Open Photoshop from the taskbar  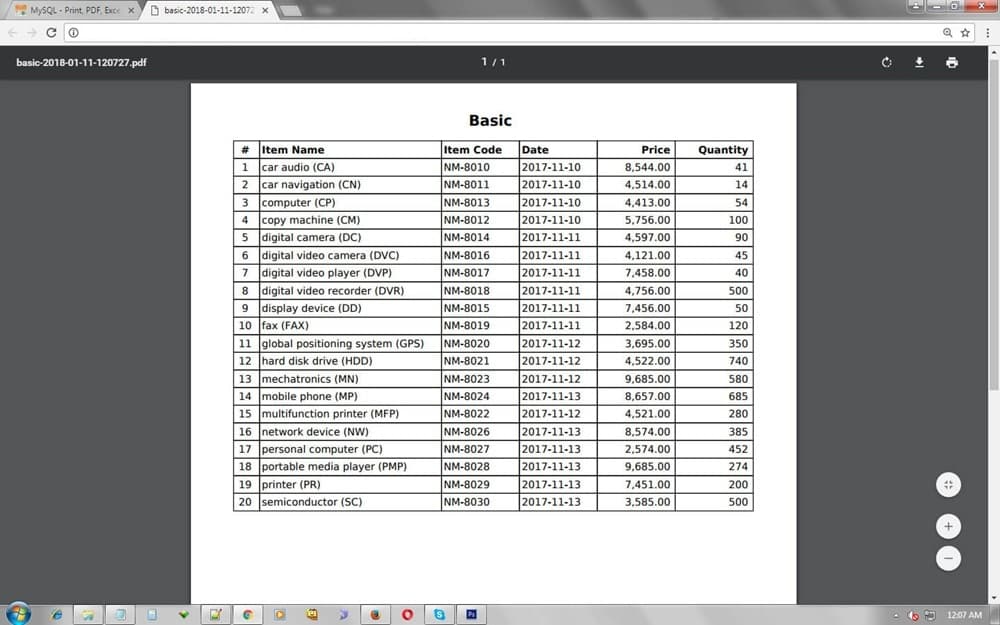click(471, 614)
